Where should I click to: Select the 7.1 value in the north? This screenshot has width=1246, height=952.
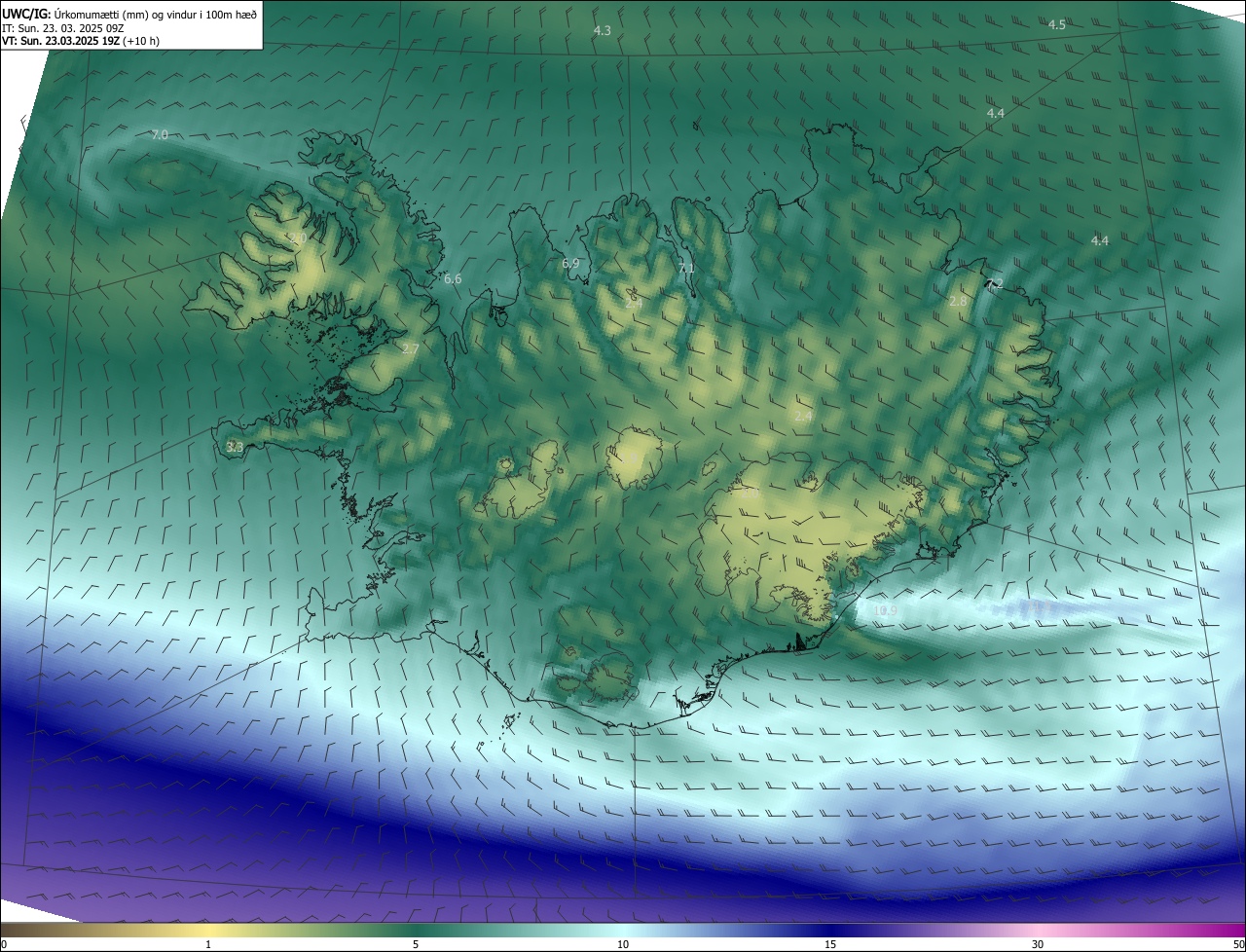[686, 269]
